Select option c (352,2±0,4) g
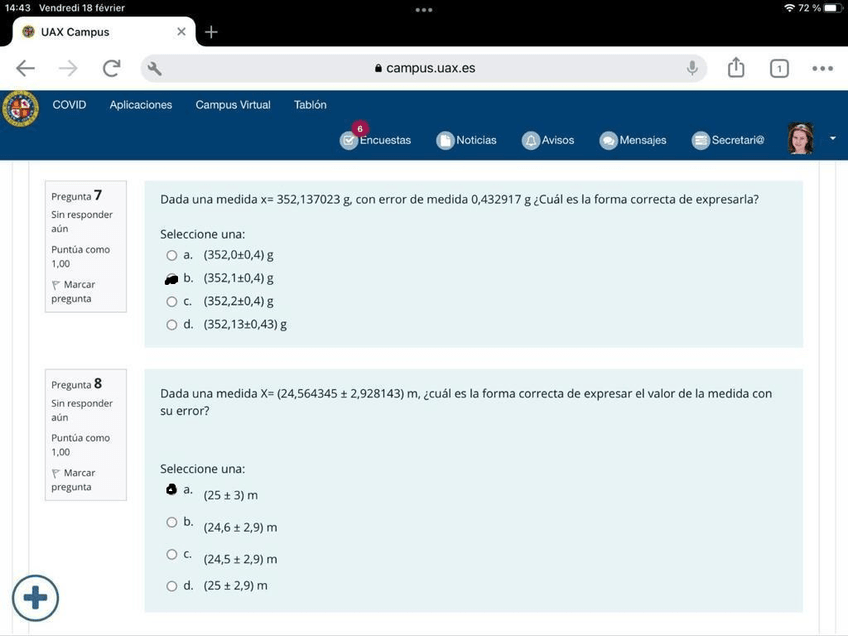The width and height of the screenshot is (848, 636). coord(172,301)
